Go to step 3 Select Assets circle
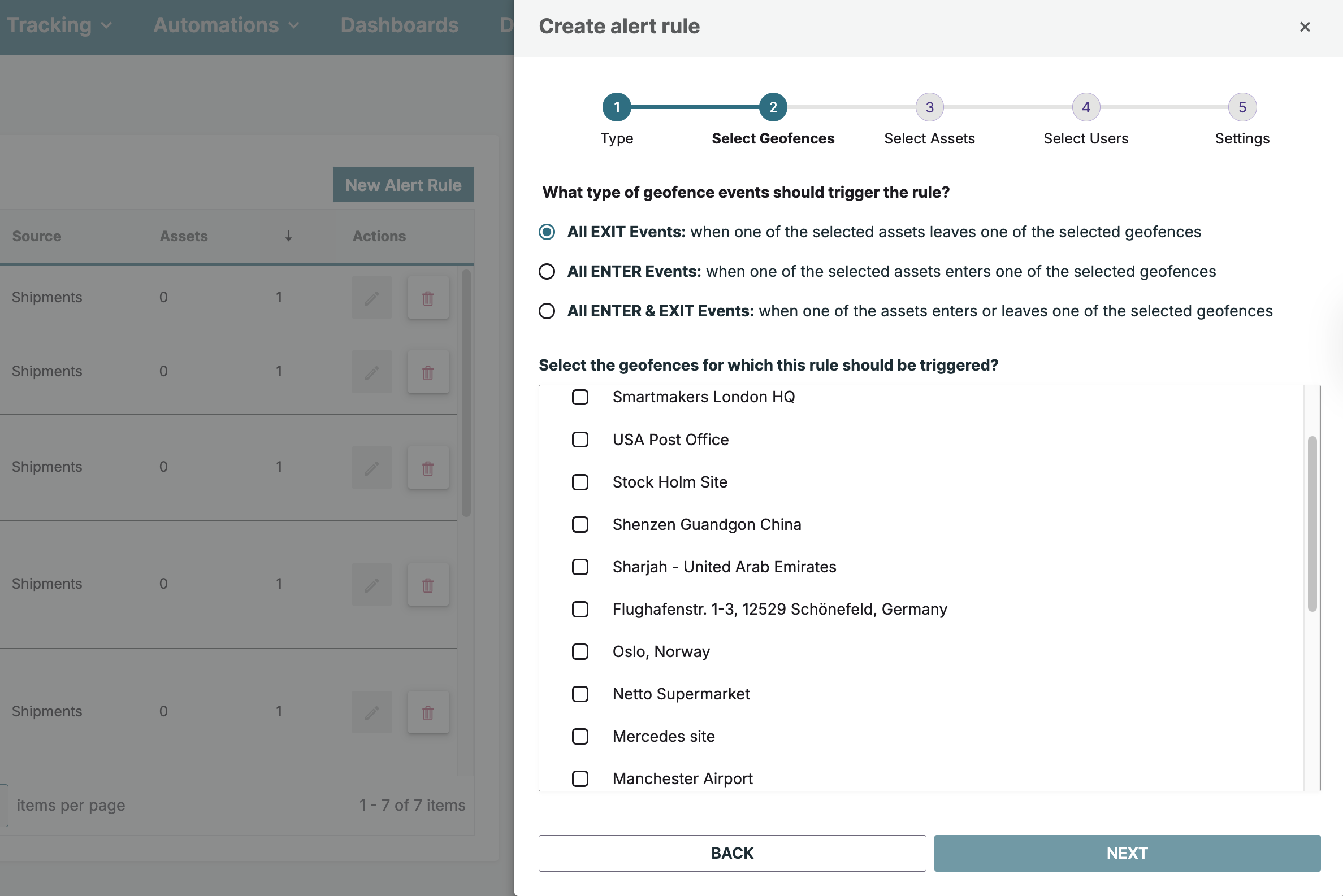The height and width of the screenshot is (896, 1343). point(929,107)
